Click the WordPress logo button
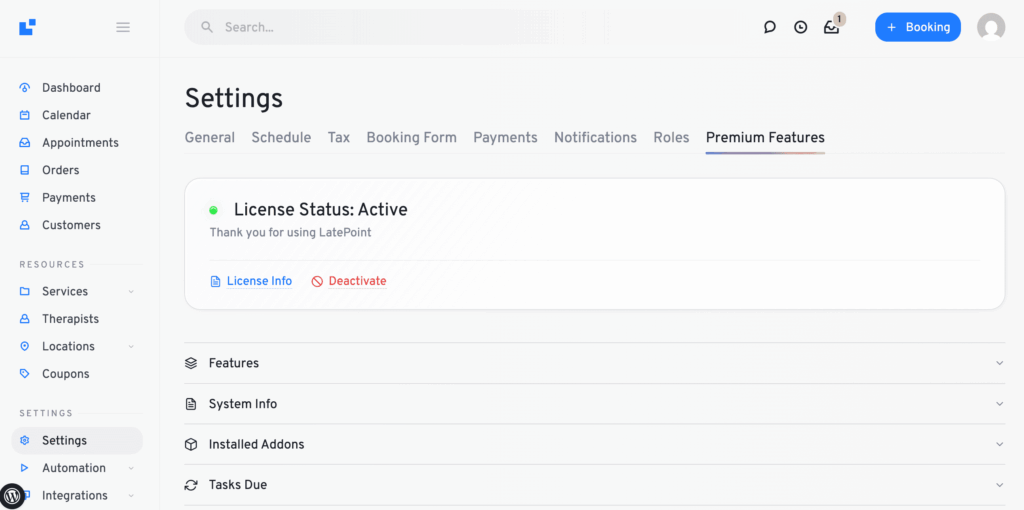This screenshot has width=1024, height=510. tap(13, 496)
